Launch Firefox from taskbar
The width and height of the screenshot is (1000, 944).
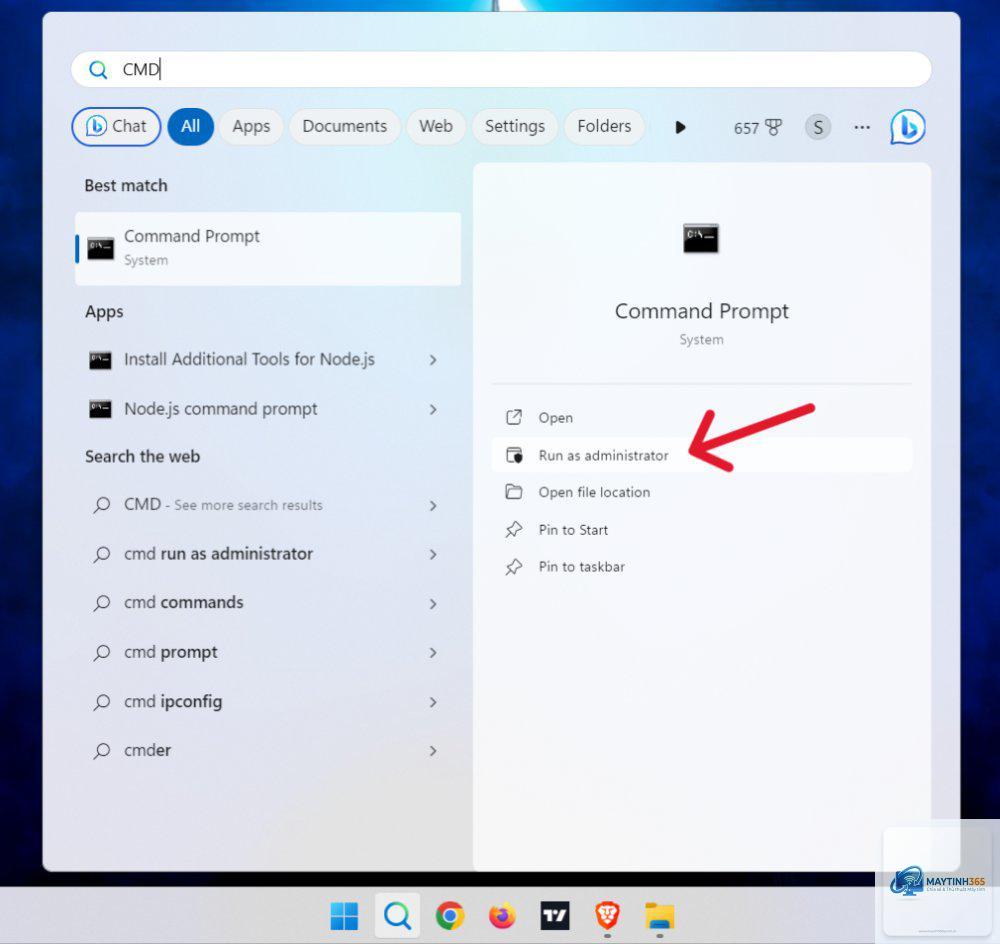click(503, 917)
